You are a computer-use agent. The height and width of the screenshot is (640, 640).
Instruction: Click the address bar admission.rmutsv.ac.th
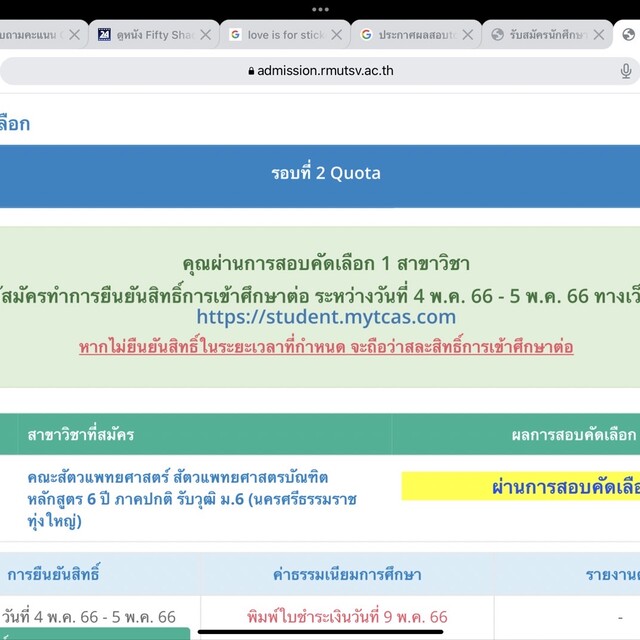pyautogui.click(x=320, y=71)
